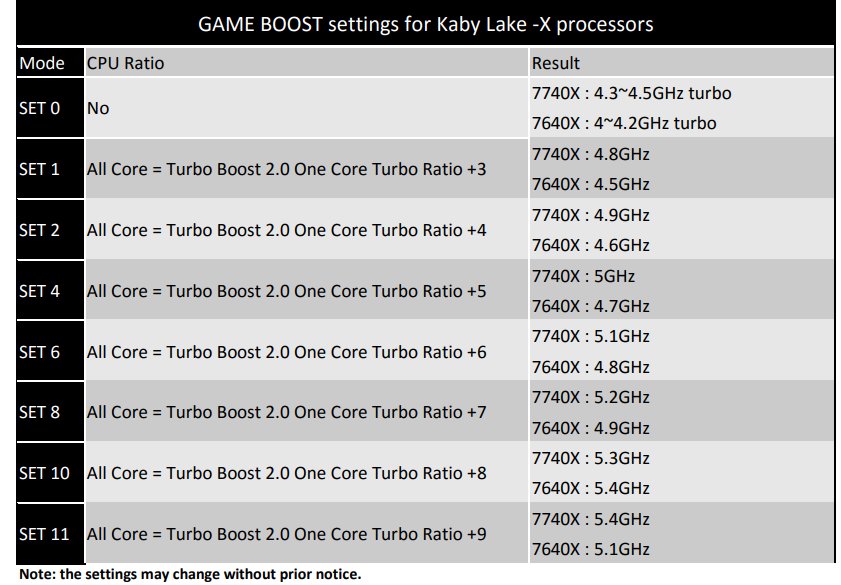Select the Mode column header
The image size is (841, 585).
pyautogui.click(x=50, y=63)
